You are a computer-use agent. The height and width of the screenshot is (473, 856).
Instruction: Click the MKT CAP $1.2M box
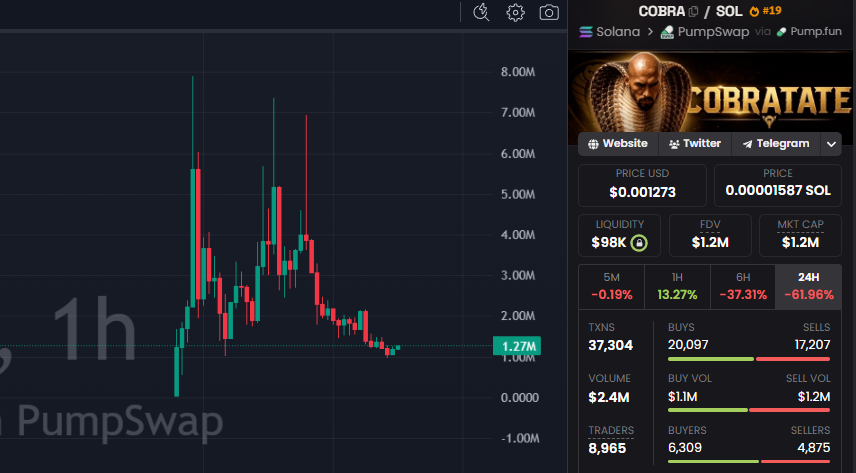(x=800, y=235)
